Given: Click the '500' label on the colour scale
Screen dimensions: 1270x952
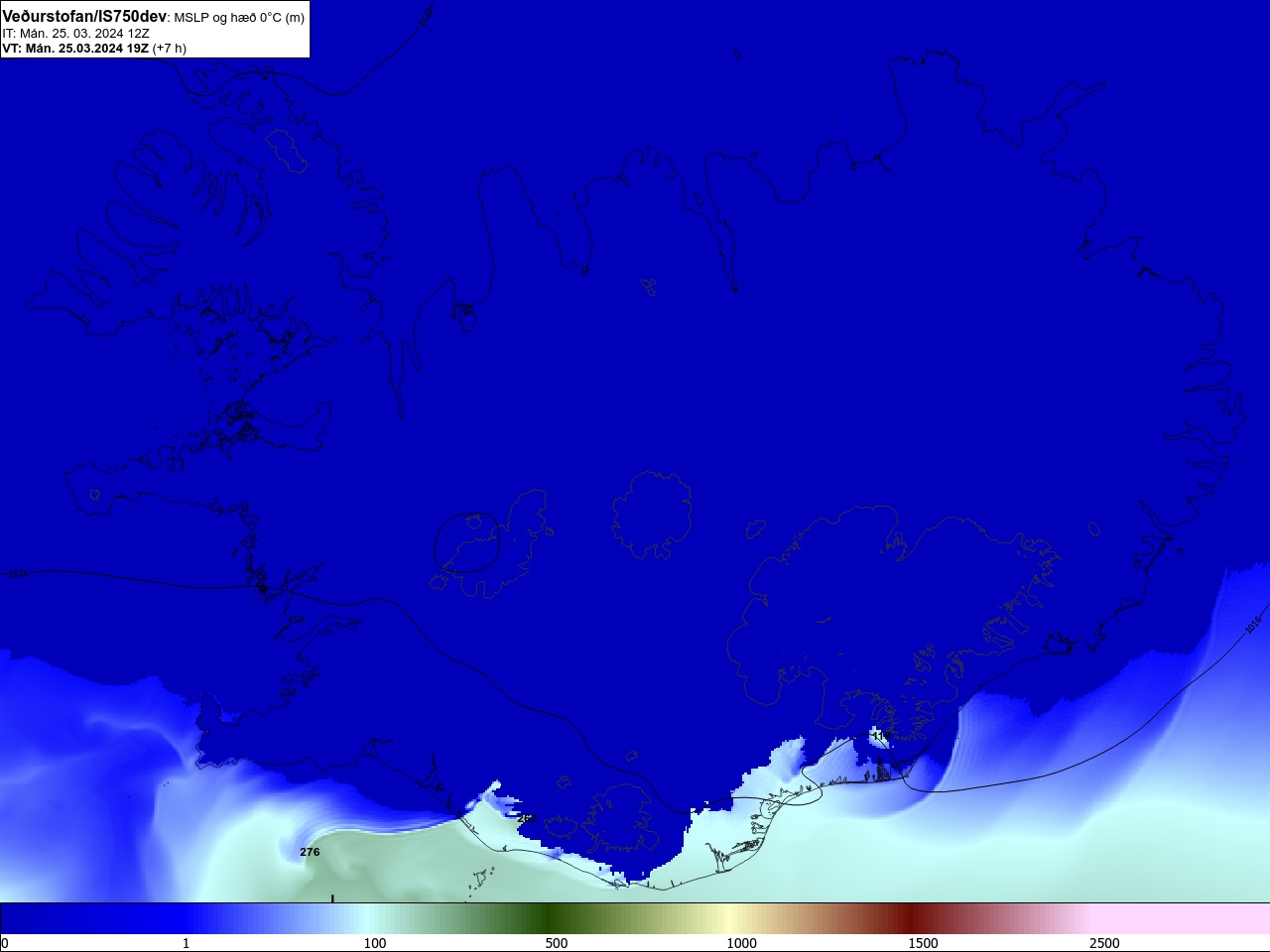Looking at the screenshot, I should [557, 943].
